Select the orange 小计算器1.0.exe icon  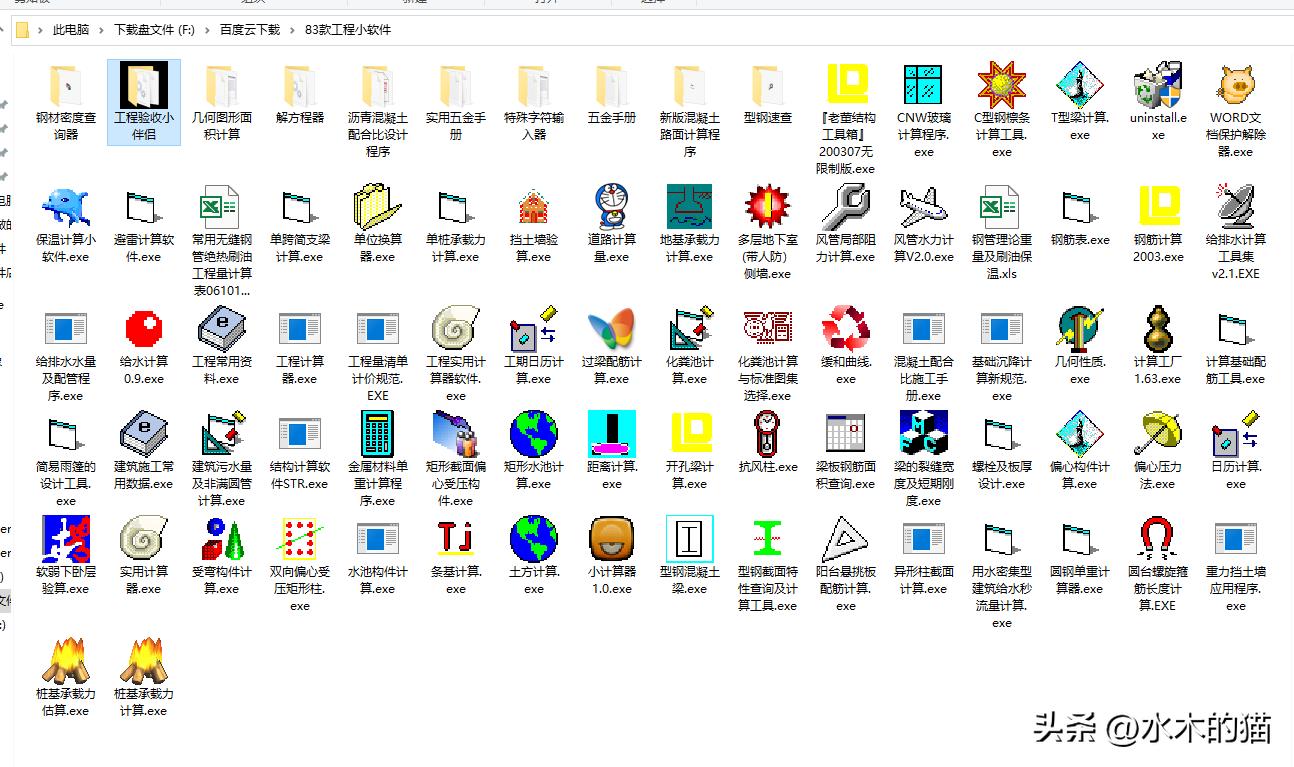pyautogui.click(x=611, y=540)
